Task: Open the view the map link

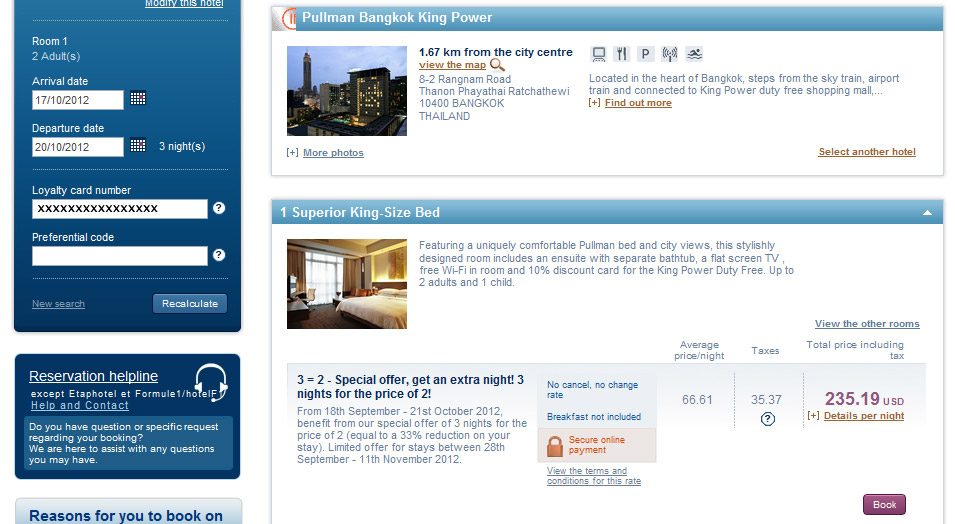Action: coord(452,65)
